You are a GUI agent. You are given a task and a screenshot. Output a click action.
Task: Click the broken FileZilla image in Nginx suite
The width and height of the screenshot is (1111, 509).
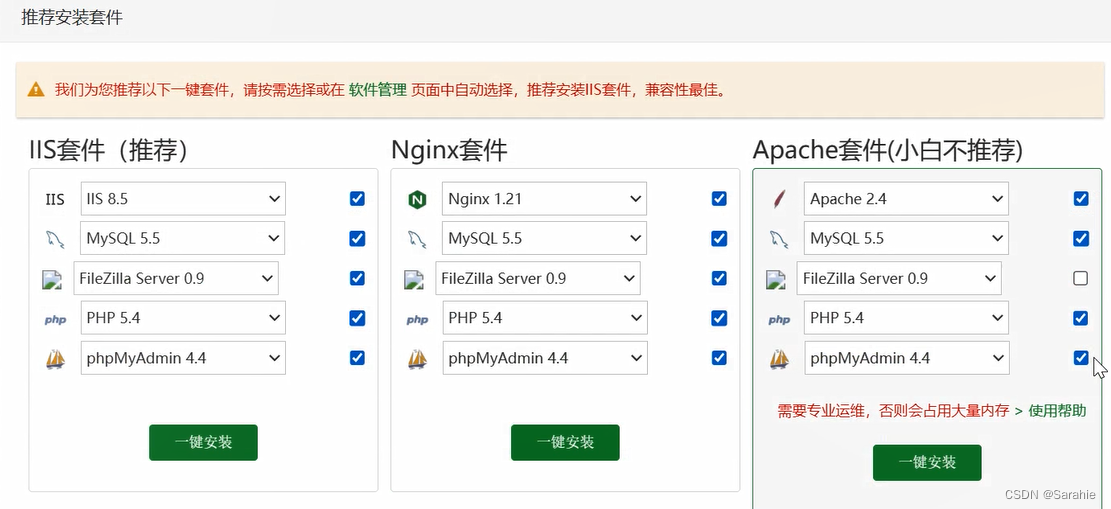414,279
